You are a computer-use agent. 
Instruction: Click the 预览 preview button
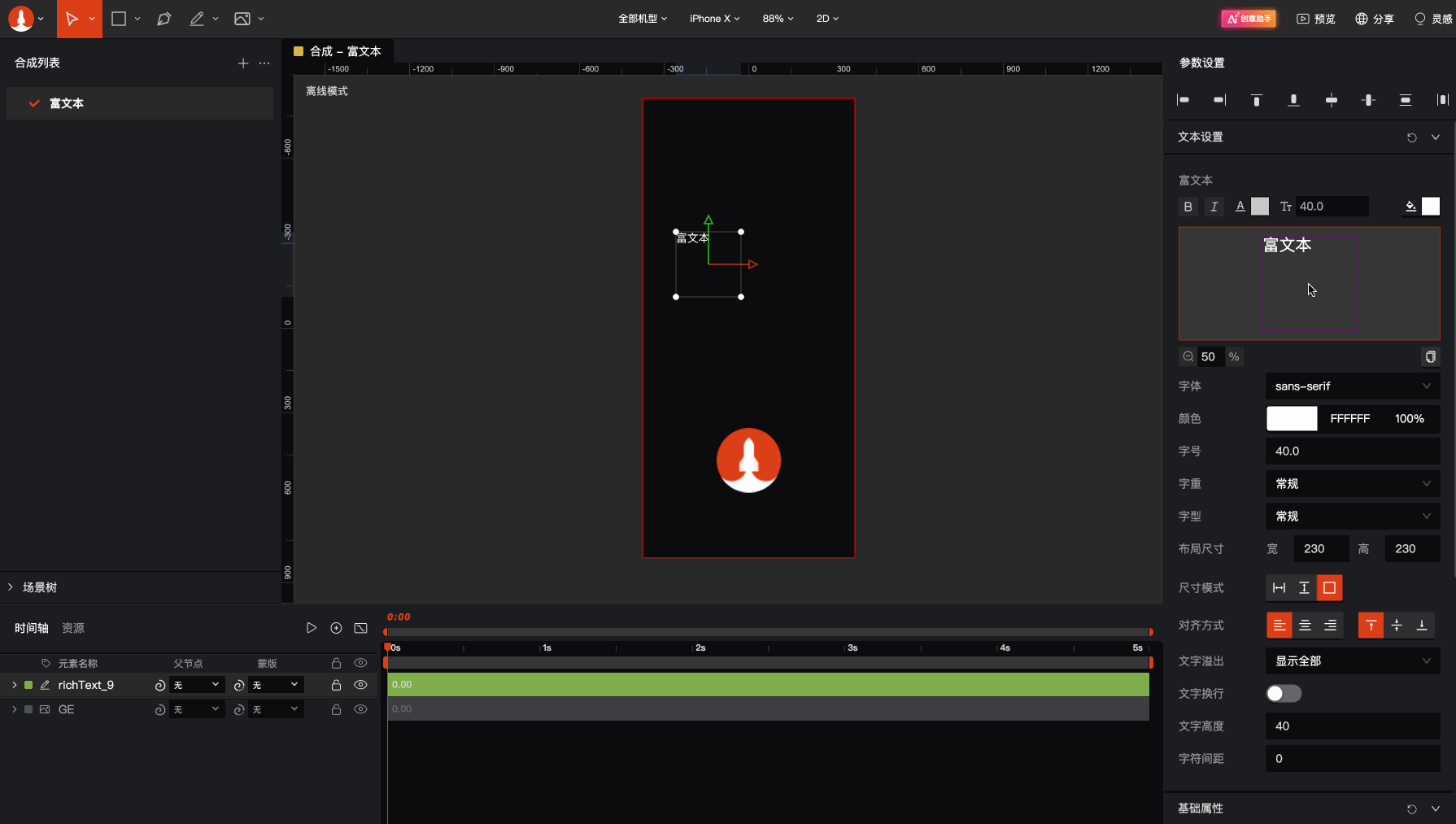point(1316,19)
